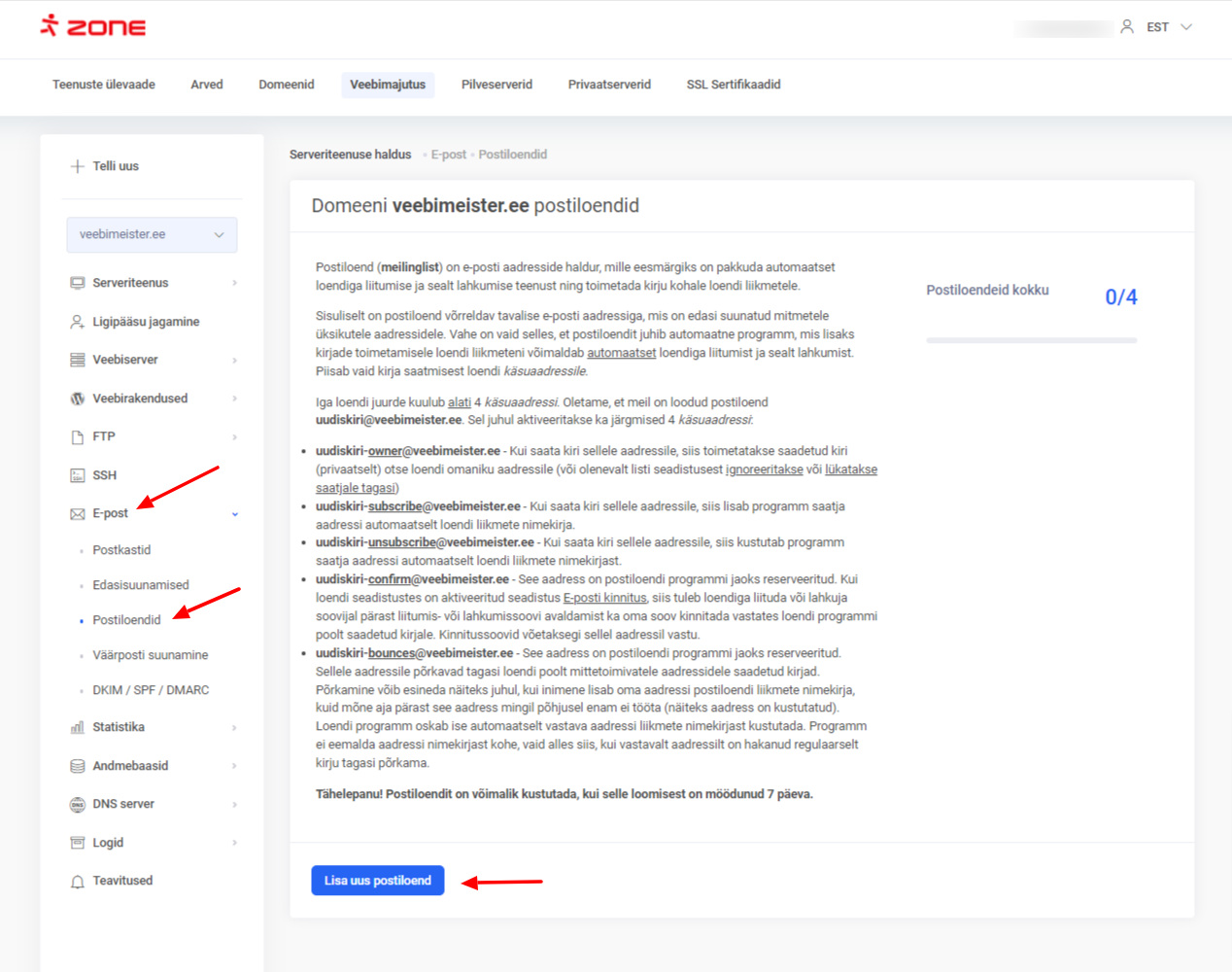Click the Zone logo

pyautogui.click(x=93, y=26)
